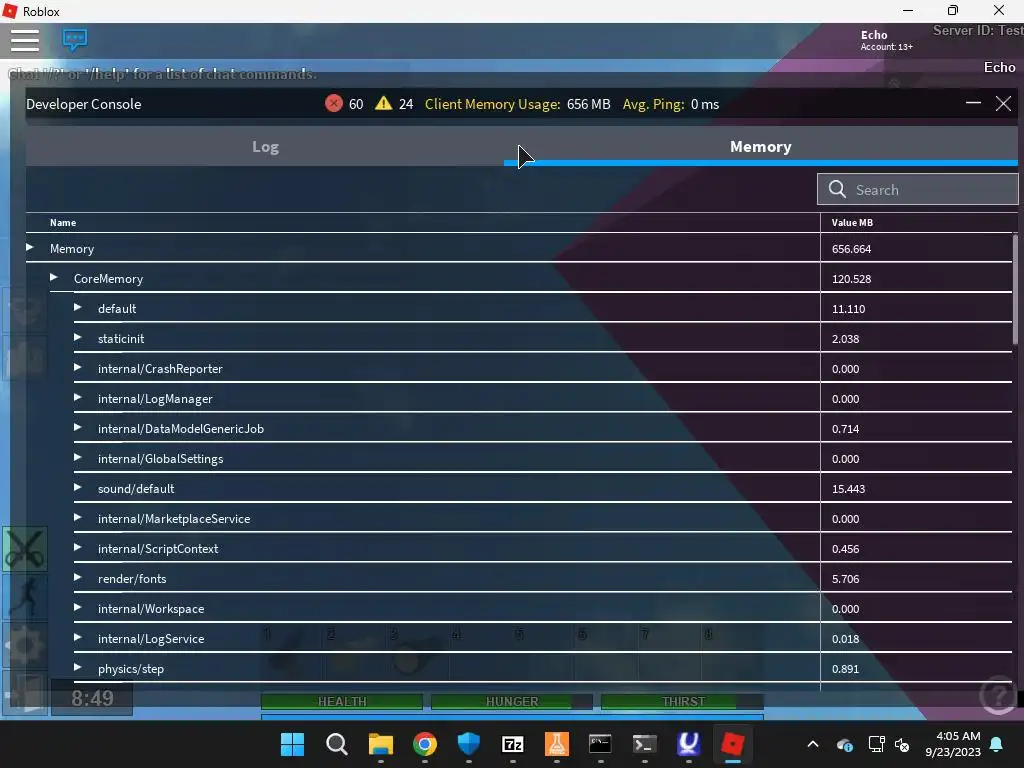The image size is (1024, 768).
Task: Expand internal/Workspace row
Action: (x=78, y=608)
